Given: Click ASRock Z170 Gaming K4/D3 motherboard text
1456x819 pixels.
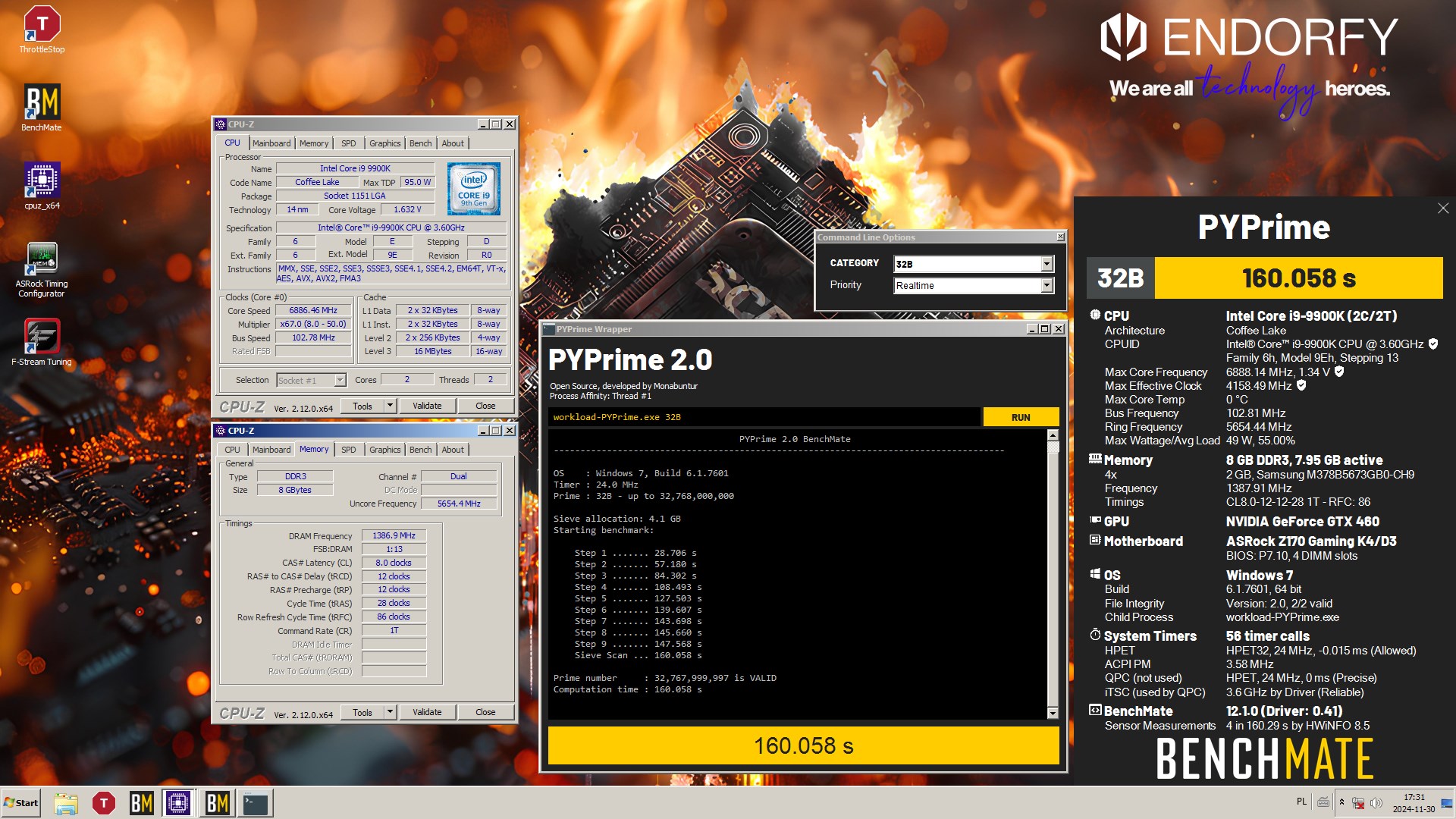Looking at the screenshot, I should click(1311, 541).
